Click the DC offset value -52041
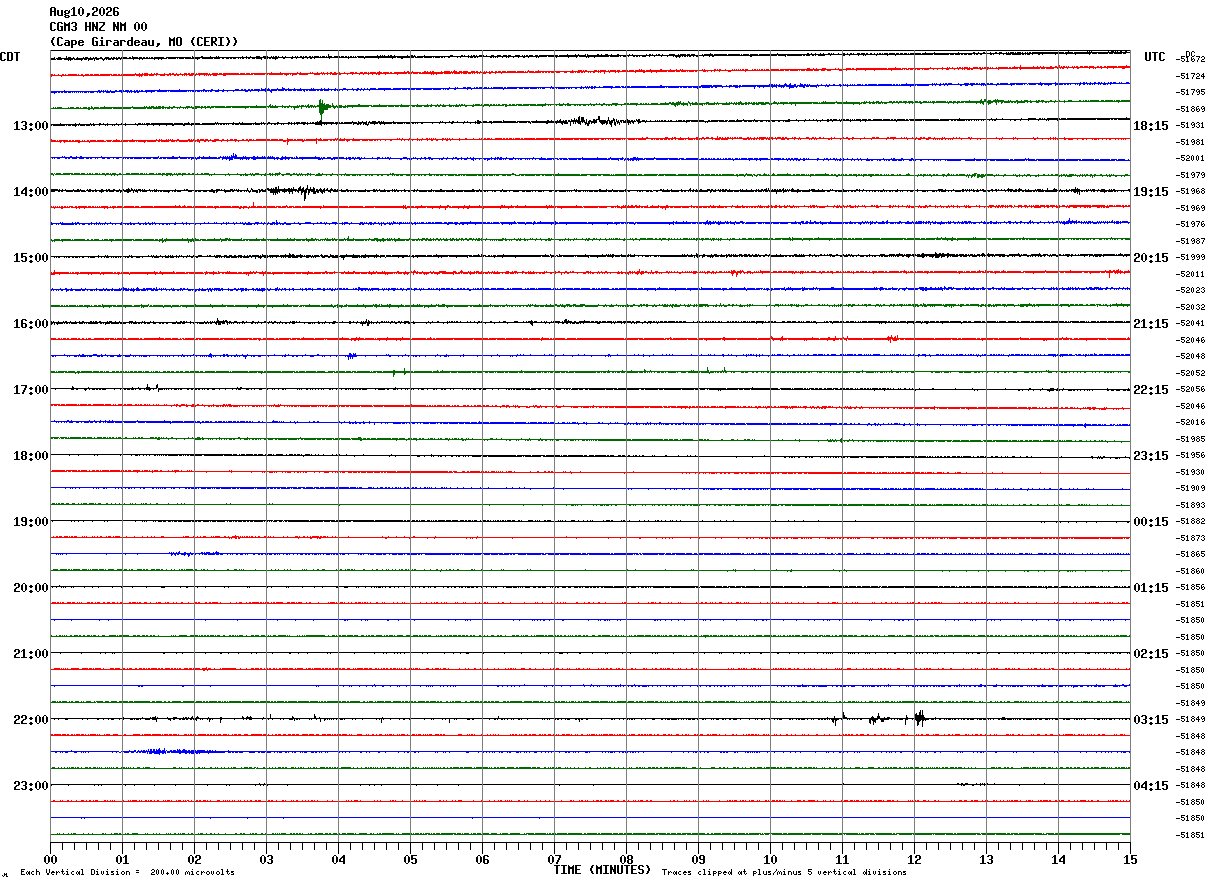The image size is (1210, 886). 1192,323
